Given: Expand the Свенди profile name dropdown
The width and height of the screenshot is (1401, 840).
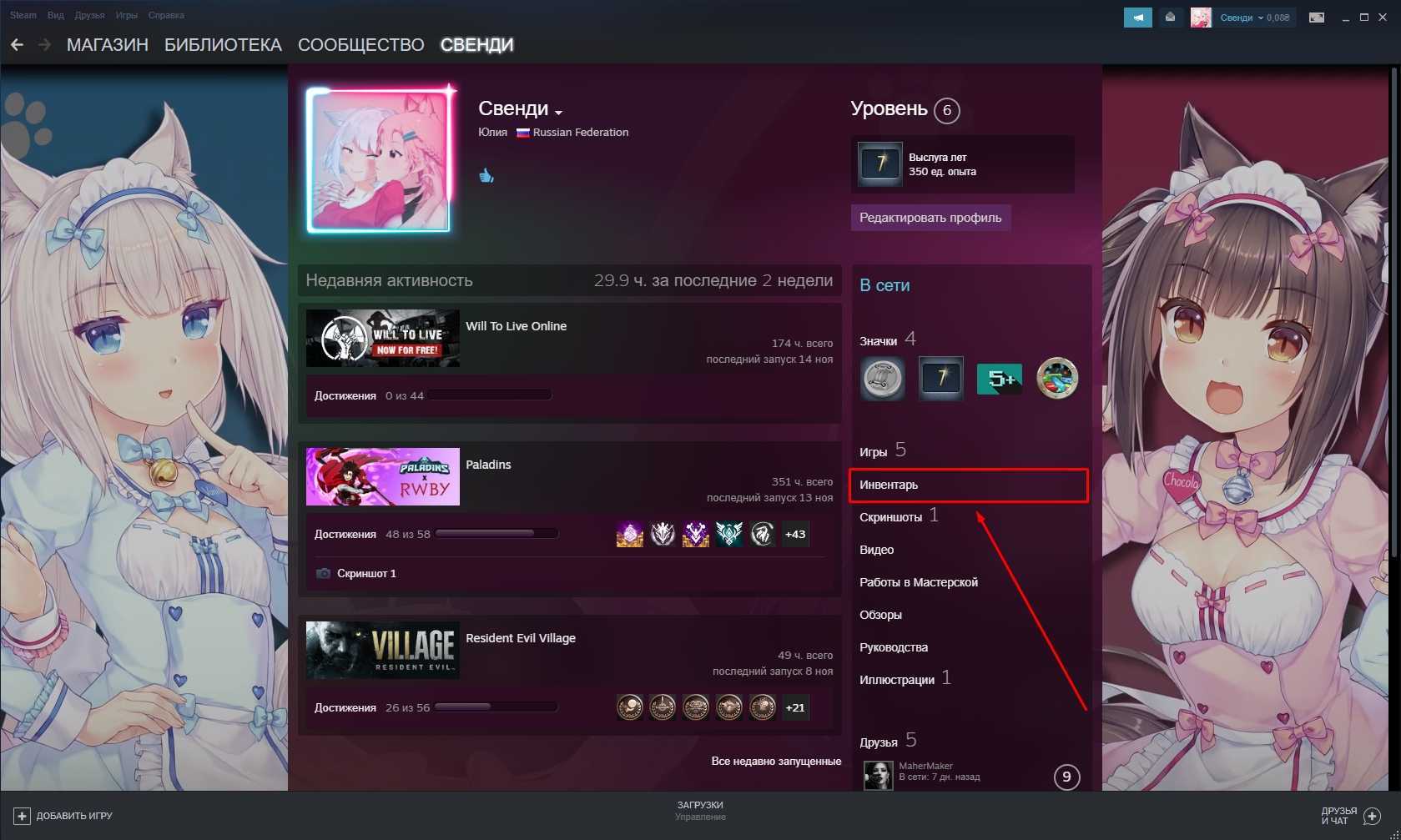Looking at the screenshot, I should tap(558, 112).
